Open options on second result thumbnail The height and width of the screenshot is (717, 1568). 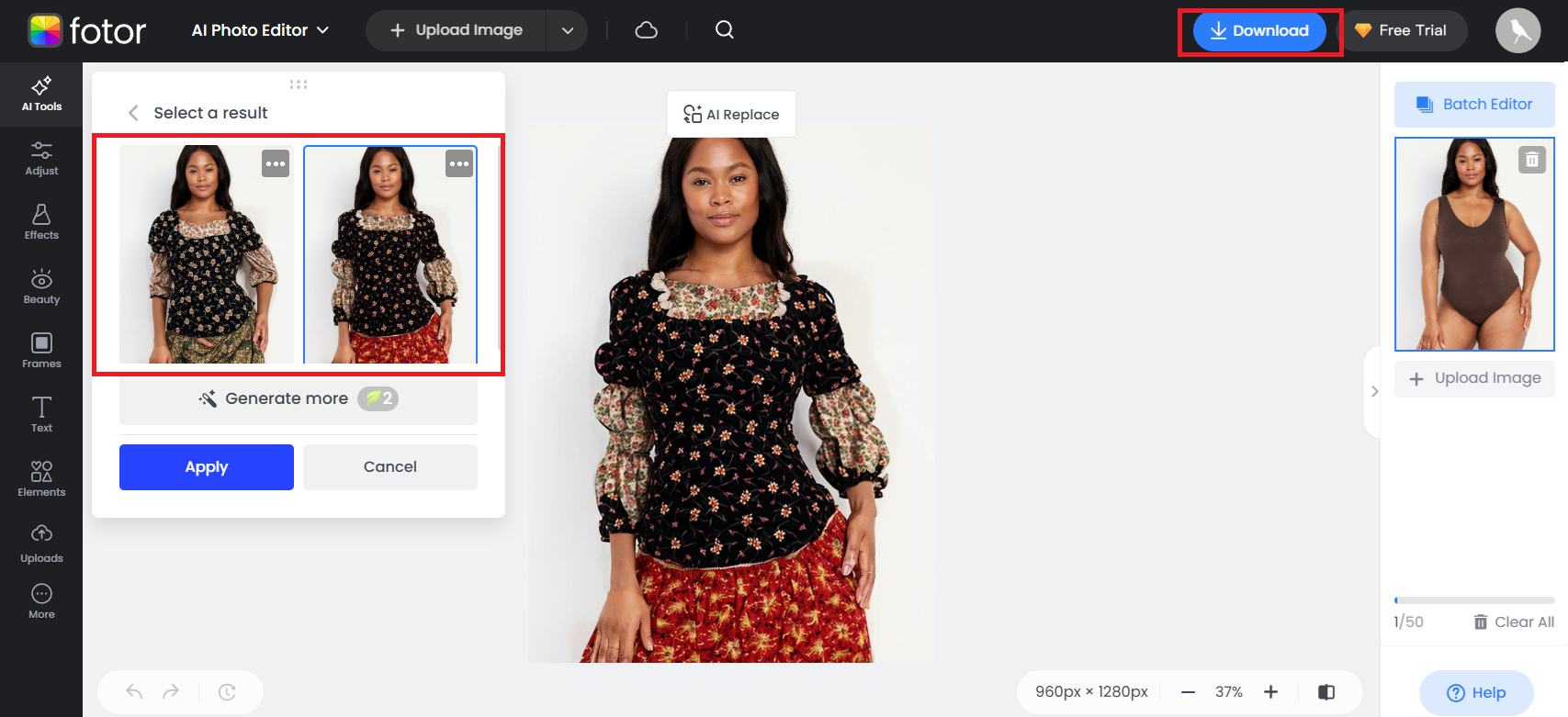coord(459,164)
